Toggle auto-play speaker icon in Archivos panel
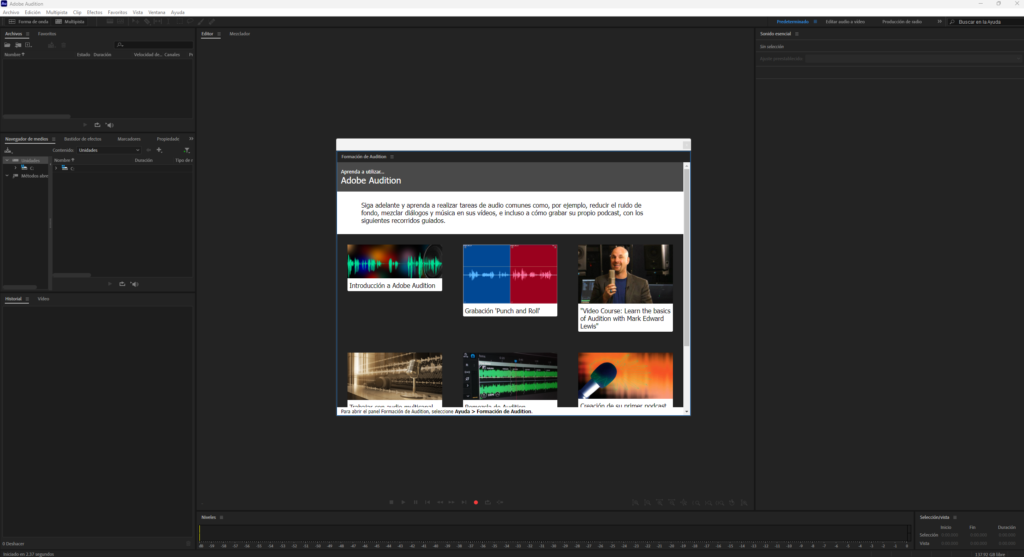 110,125
